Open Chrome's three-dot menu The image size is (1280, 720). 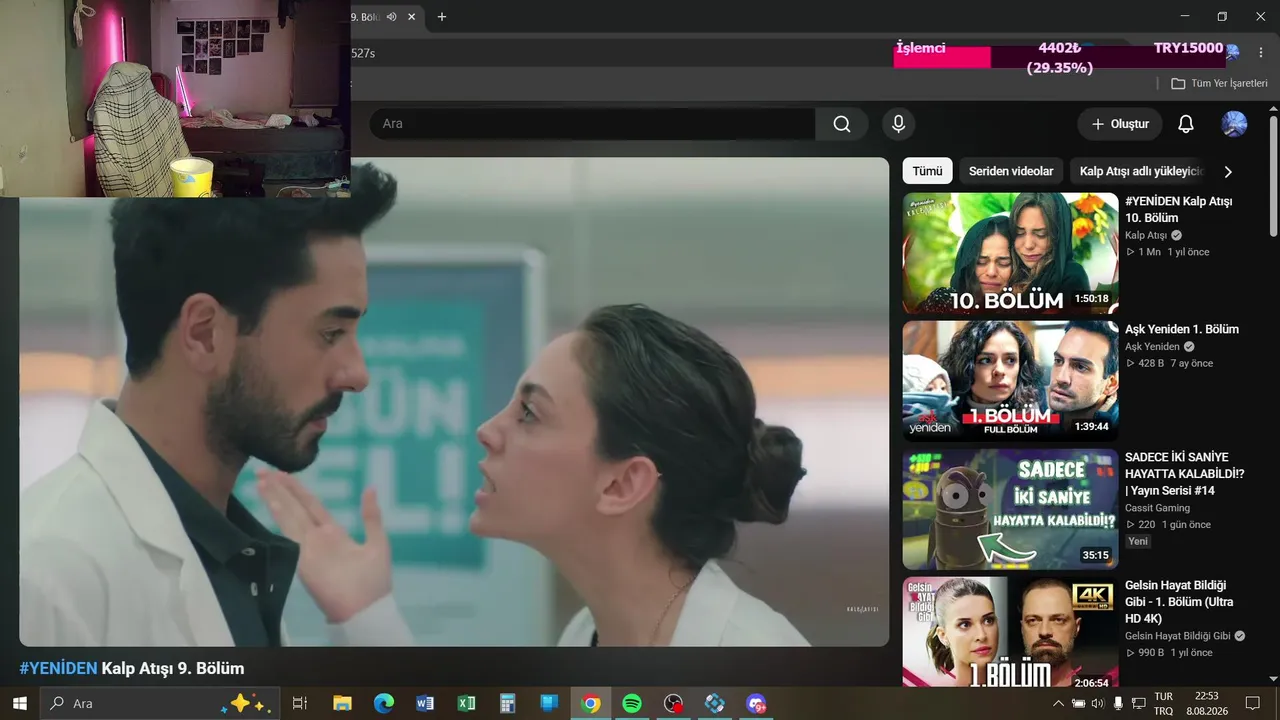[1260, 52]
